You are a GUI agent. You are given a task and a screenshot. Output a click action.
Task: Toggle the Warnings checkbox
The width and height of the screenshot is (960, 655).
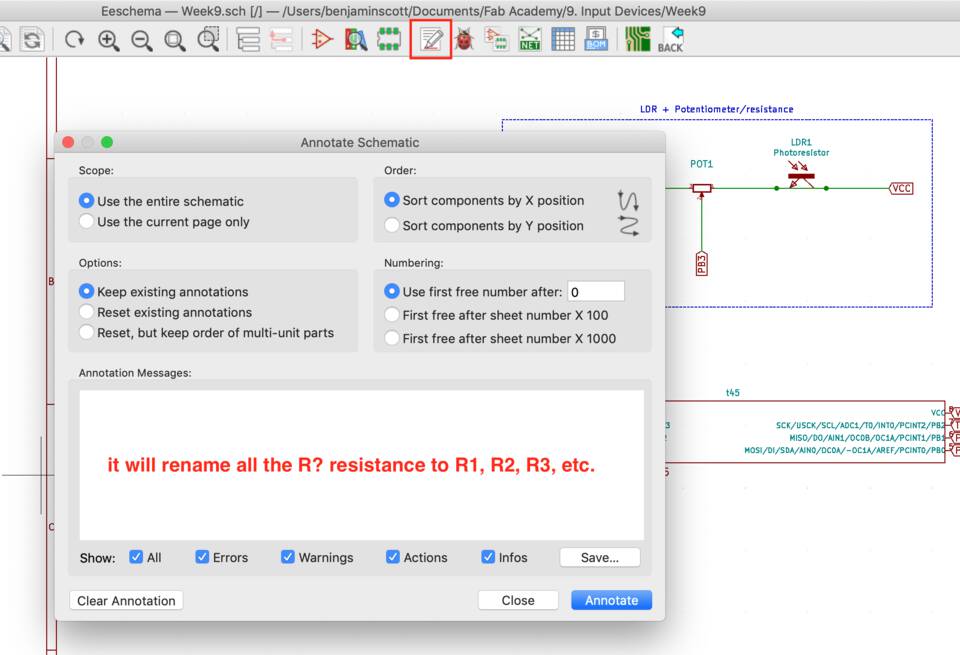[288, 557]
